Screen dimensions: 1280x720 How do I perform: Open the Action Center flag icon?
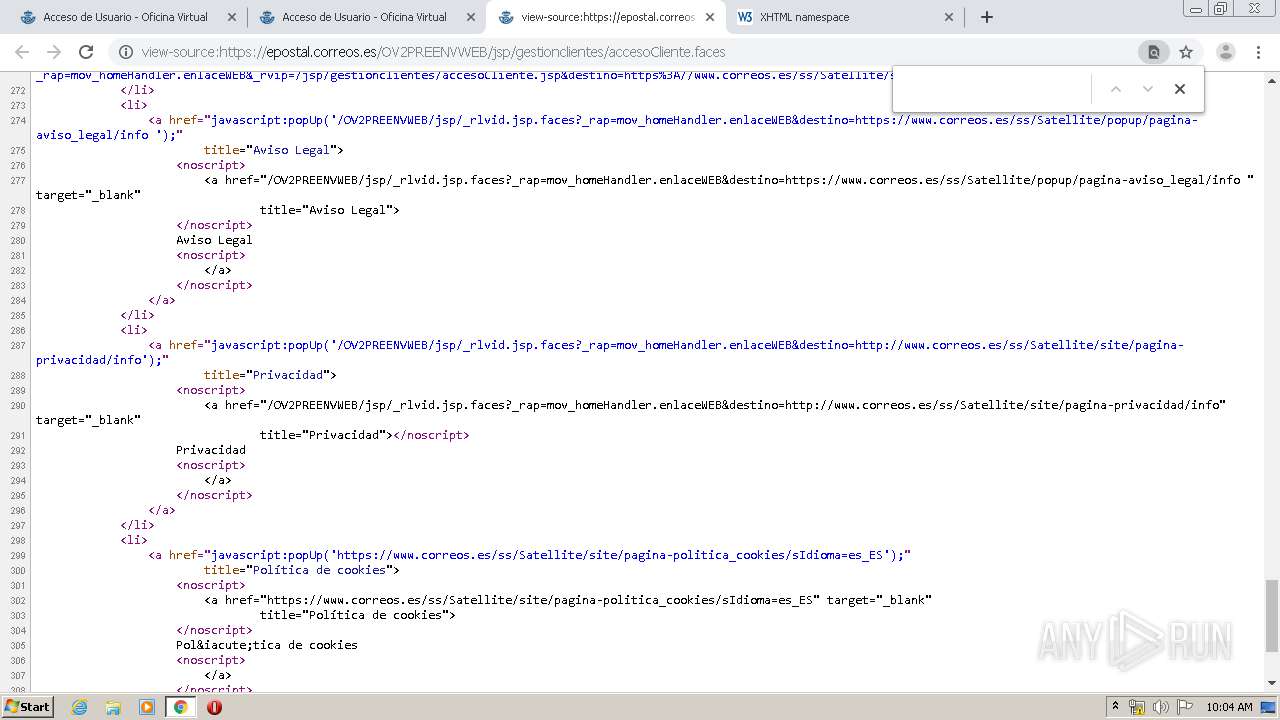coord(1185,707)
